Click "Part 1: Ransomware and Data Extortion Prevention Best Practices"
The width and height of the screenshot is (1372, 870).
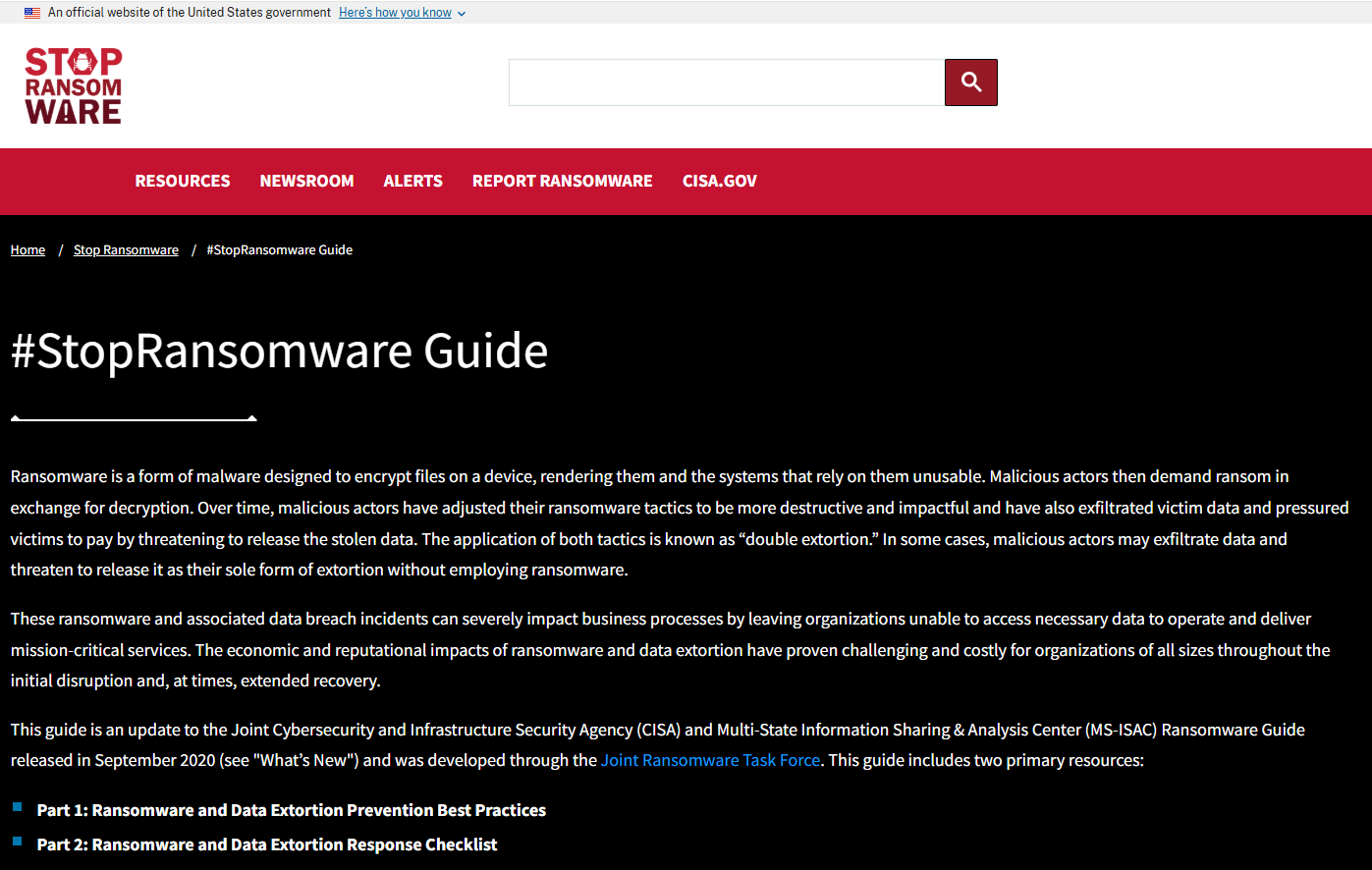291,810
